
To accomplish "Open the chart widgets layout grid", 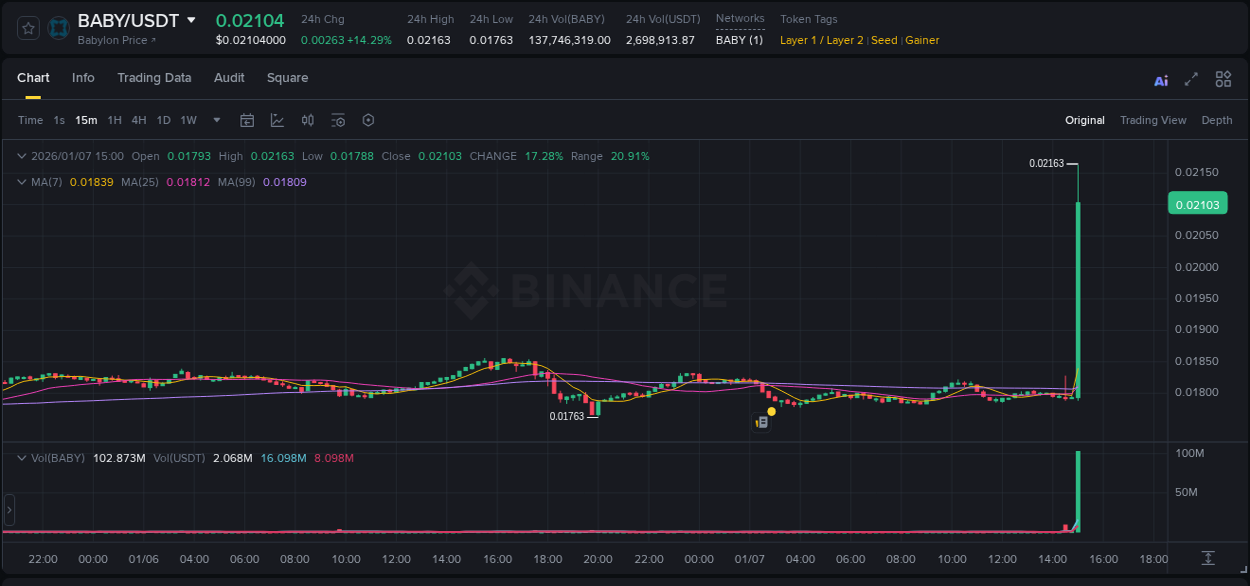I will [x=1223, y=79].
